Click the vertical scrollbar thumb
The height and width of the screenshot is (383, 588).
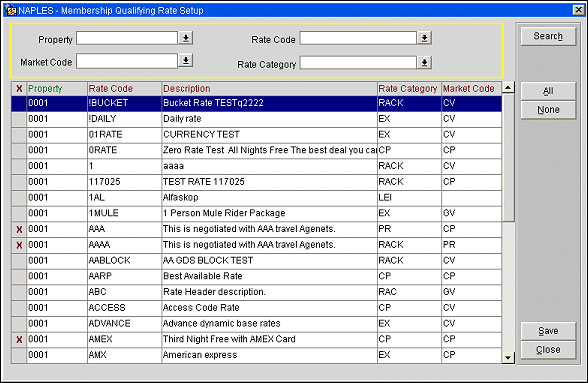click(508, 158)
